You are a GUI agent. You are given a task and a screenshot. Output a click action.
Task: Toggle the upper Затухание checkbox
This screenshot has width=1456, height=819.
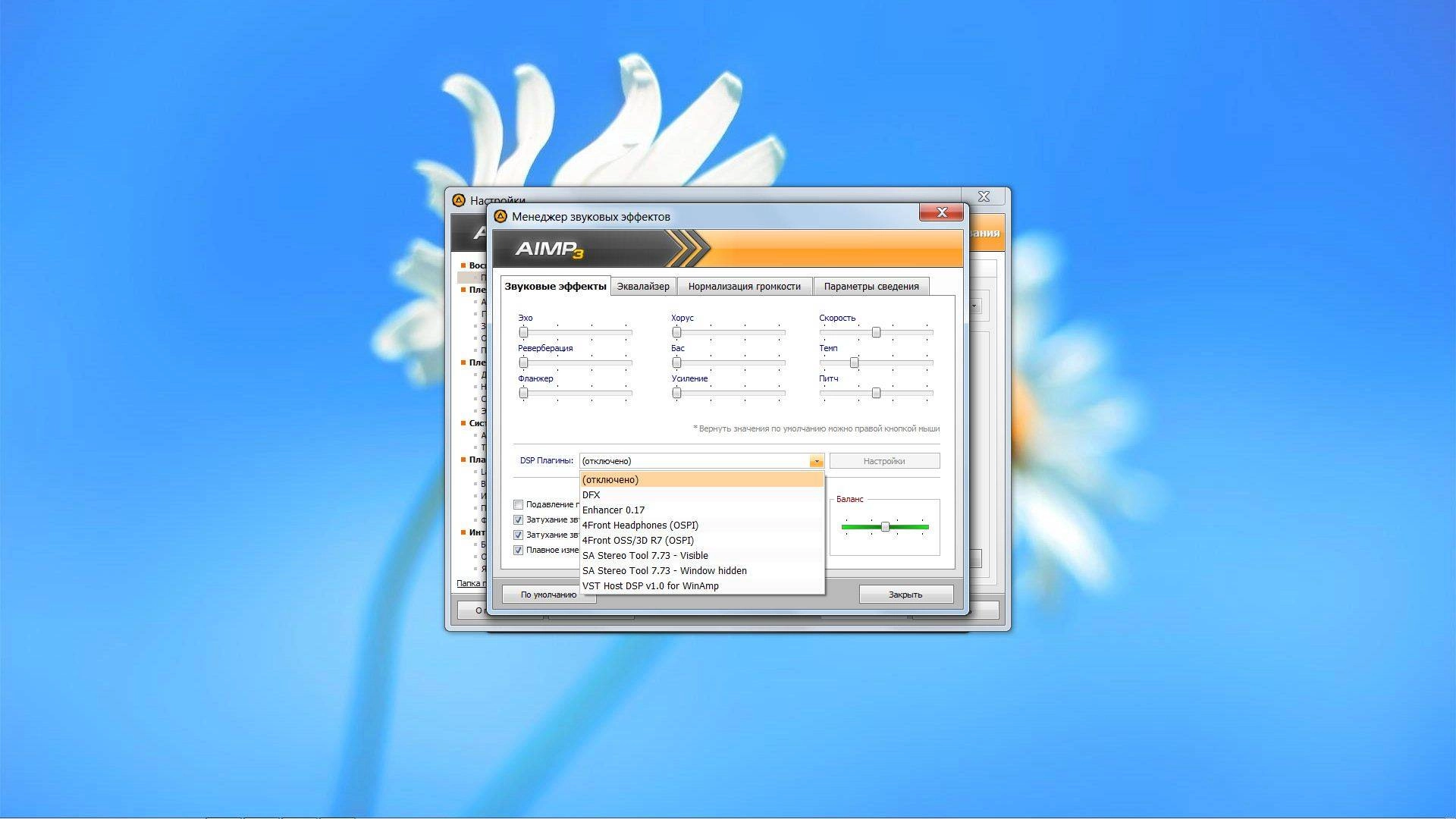click(x=518, y=519)
